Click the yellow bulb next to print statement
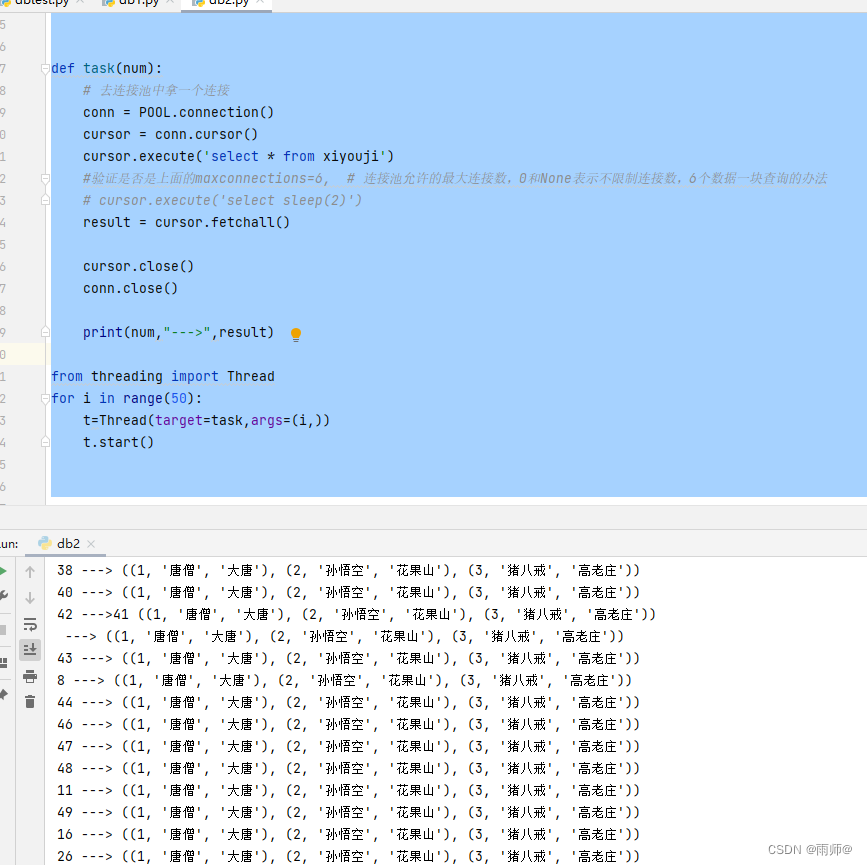The width and height of the screenshot is (867, 865). coord(296,331)
